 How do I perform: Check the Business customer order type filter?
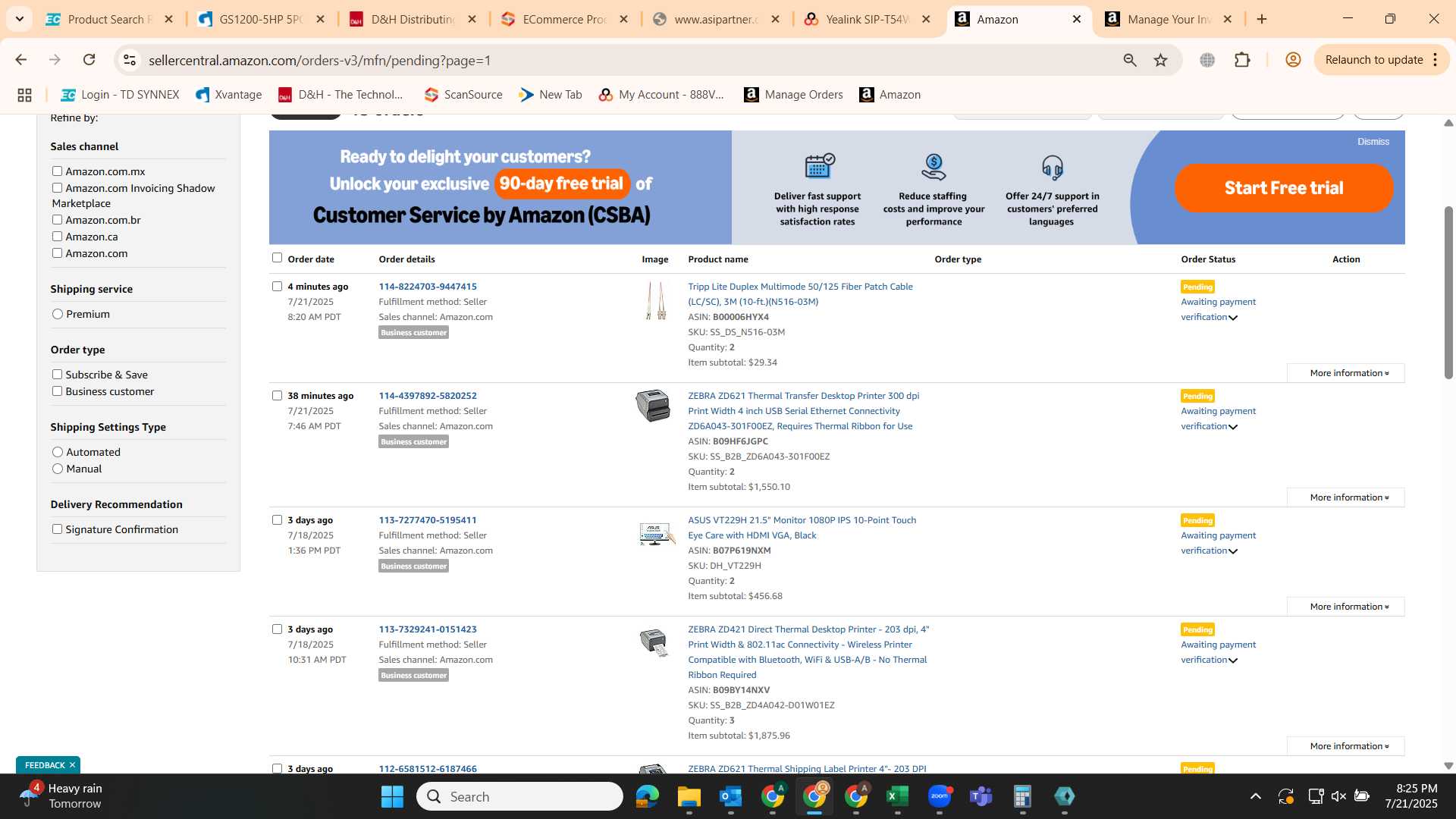coord(57,391)
